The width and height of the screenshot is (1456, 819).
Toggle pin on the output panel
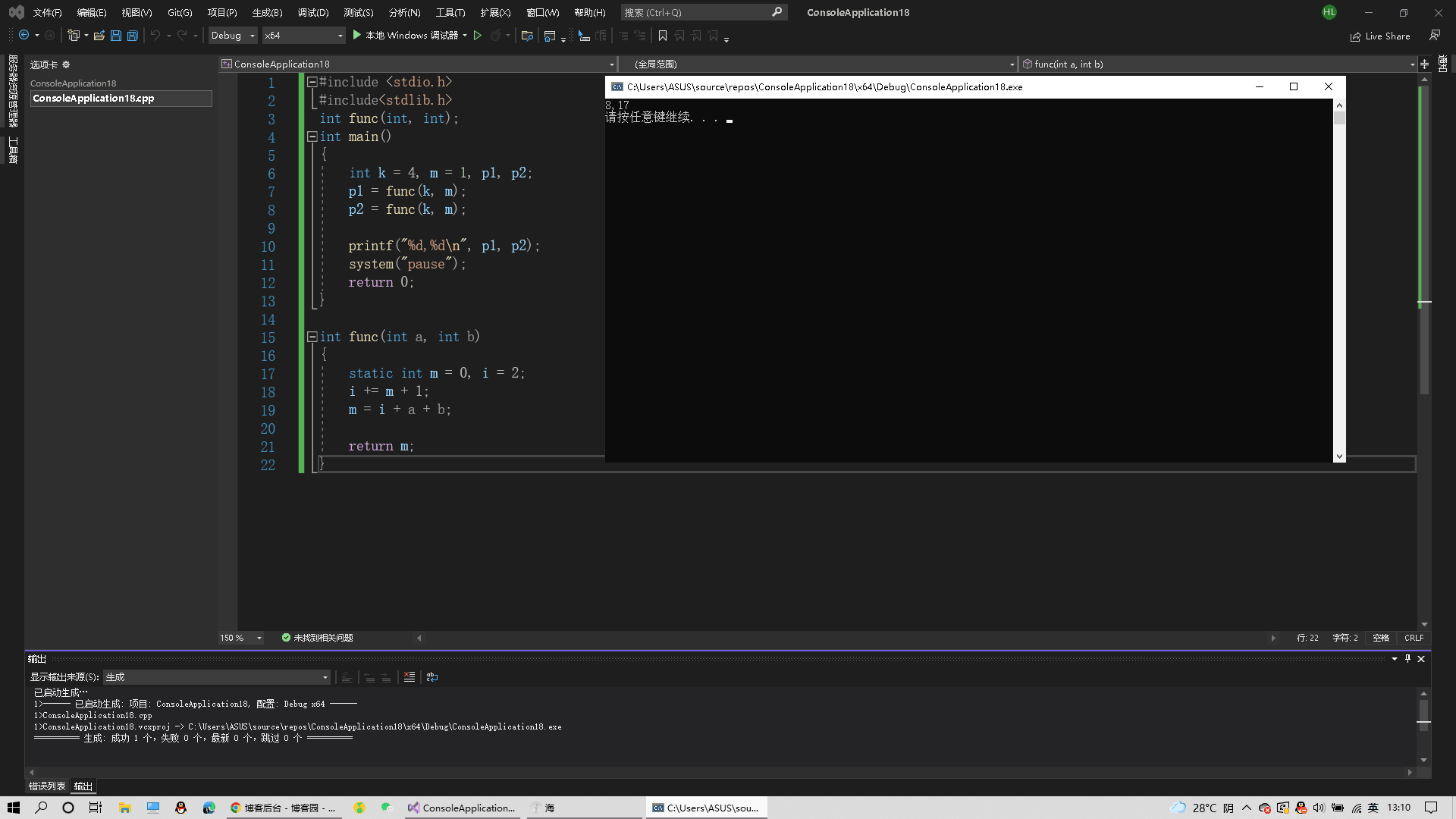coord(1407,659)
